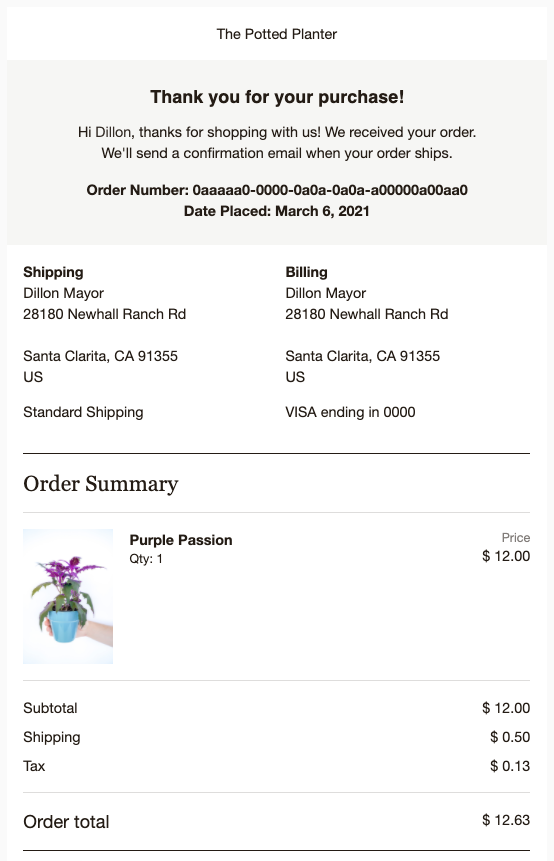Click the Tax amount $ 0.13
This screenshot has height=861, width=554.
(510, 766)
